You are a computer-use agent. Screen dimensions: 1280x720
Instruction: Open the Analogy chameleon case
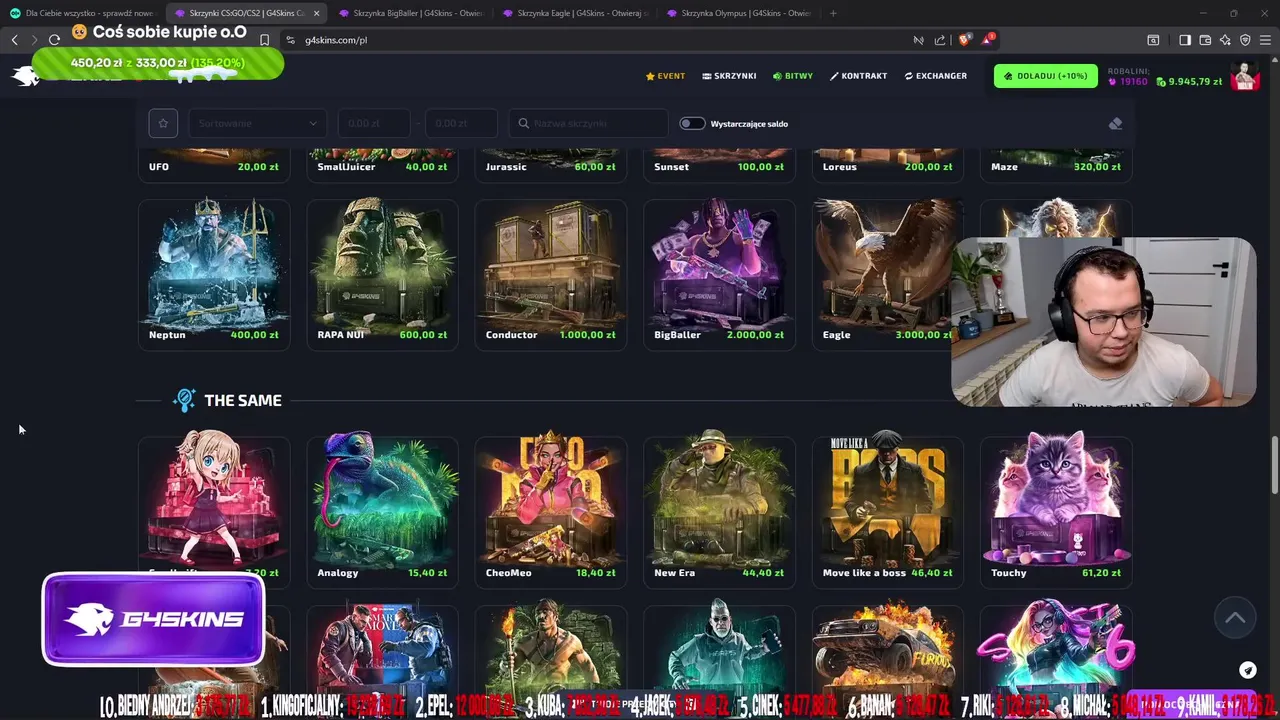[x=382, y=511]
